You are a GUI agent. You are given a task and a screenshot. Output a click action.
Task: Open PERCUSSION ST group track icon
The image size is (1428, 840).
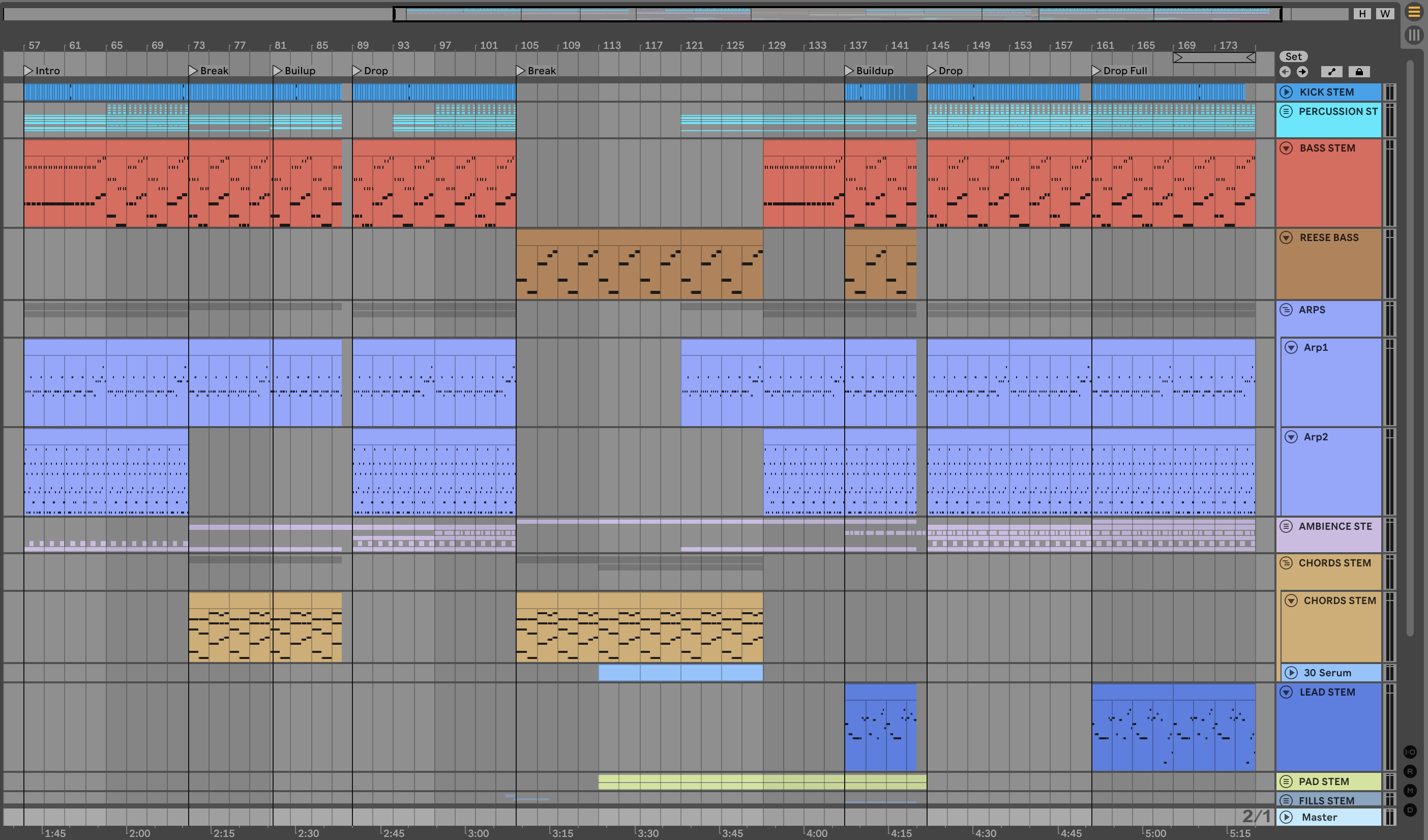pos(1286,111)
